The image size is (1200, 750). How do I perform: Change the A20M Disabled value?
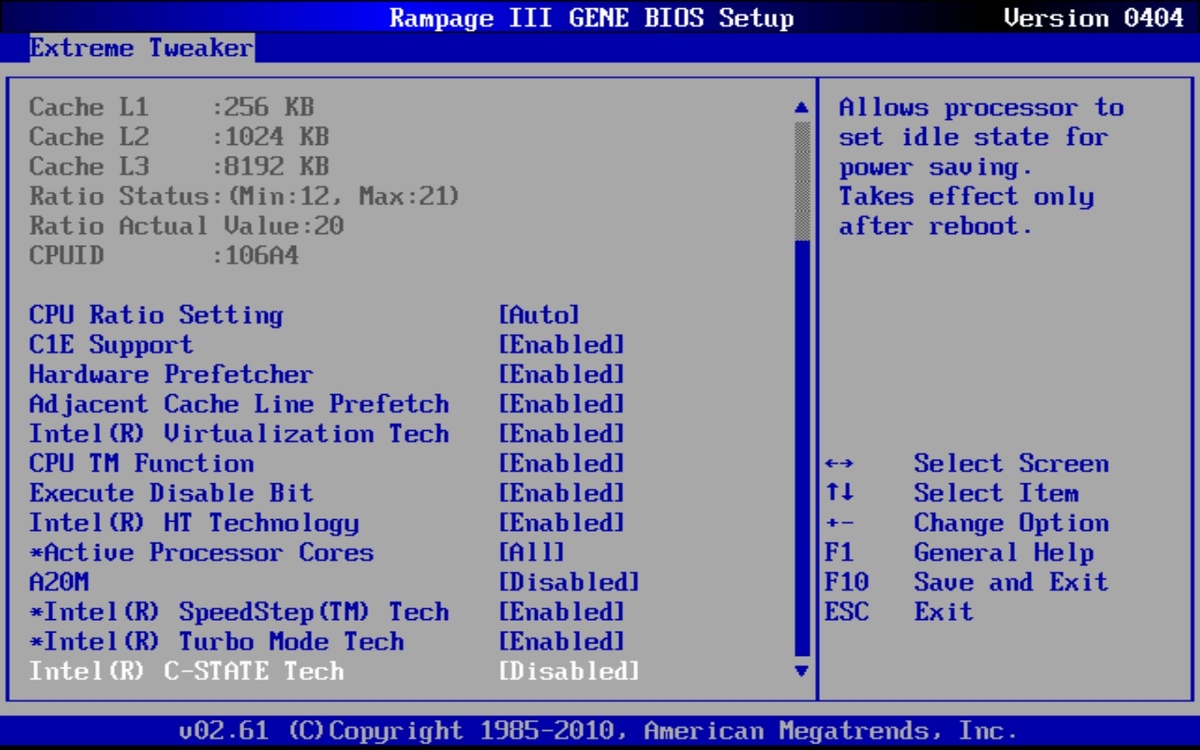pos(568,582)
